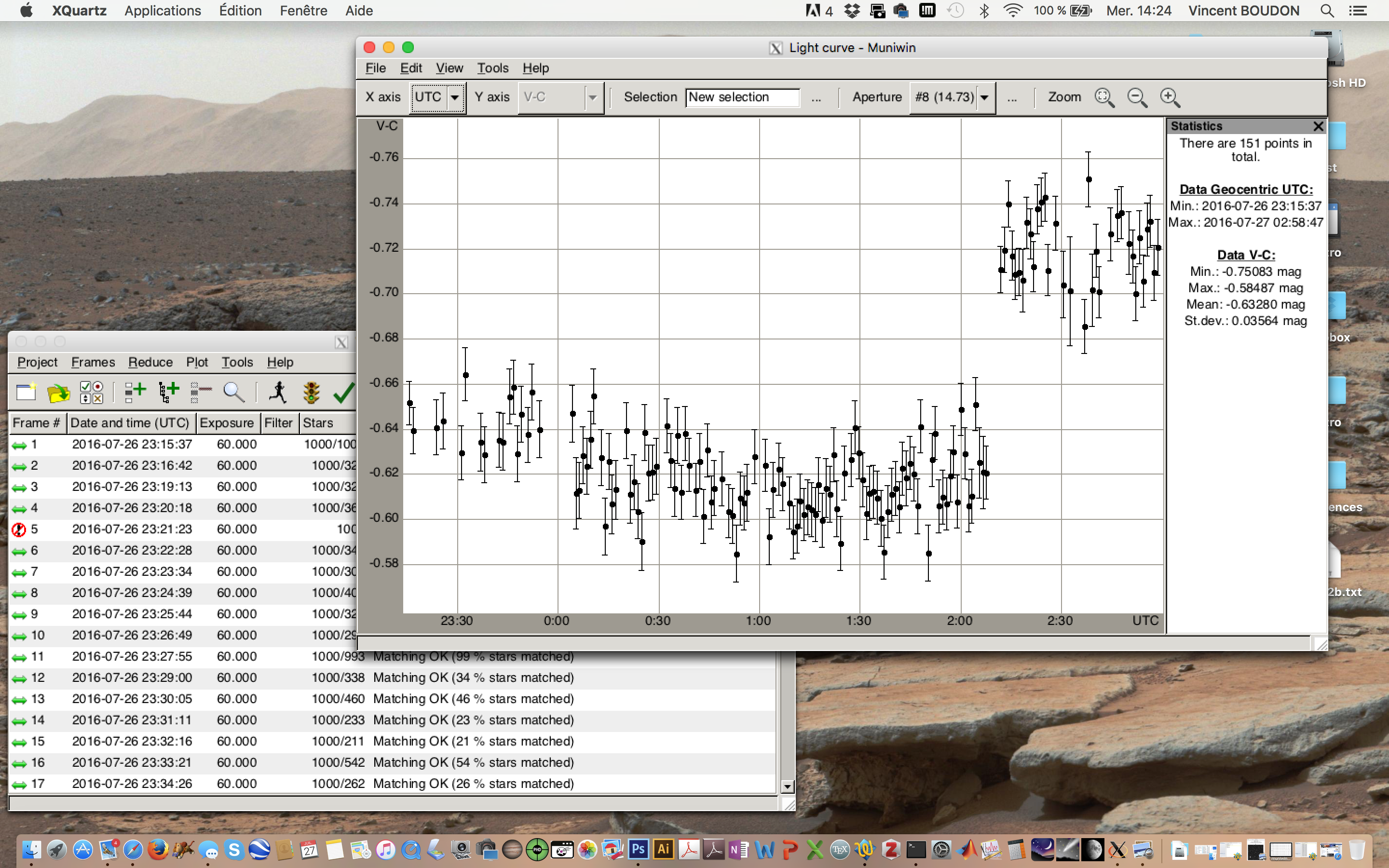
Task: Click the running man express reduction icon
Action: (278, 392)
